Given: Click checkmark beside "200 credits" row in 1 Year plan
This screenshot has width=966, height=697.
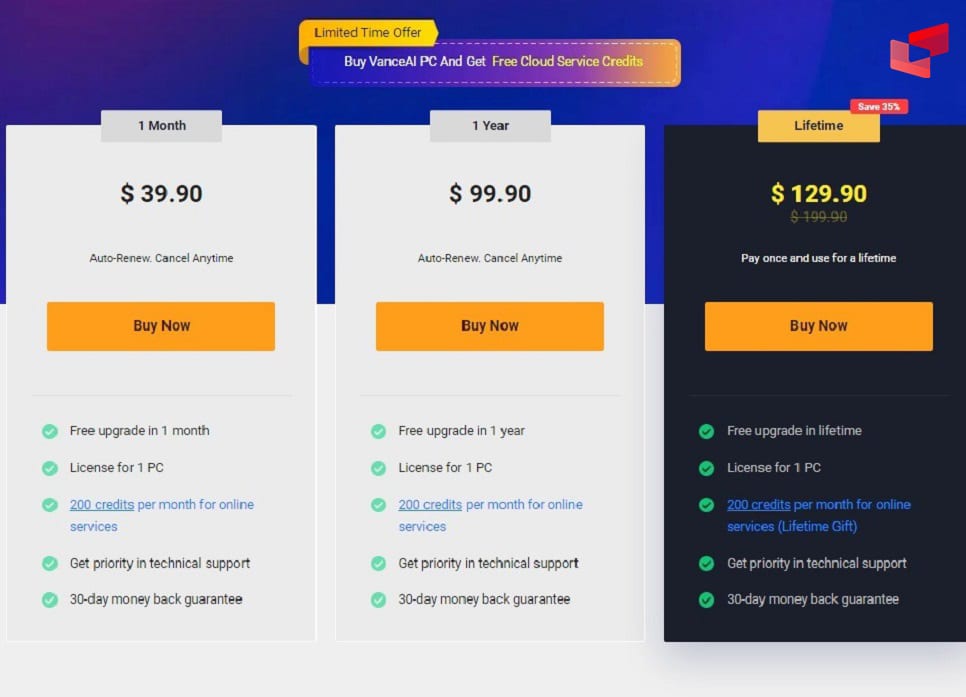Looking at the screenshot, I should 379,505.
